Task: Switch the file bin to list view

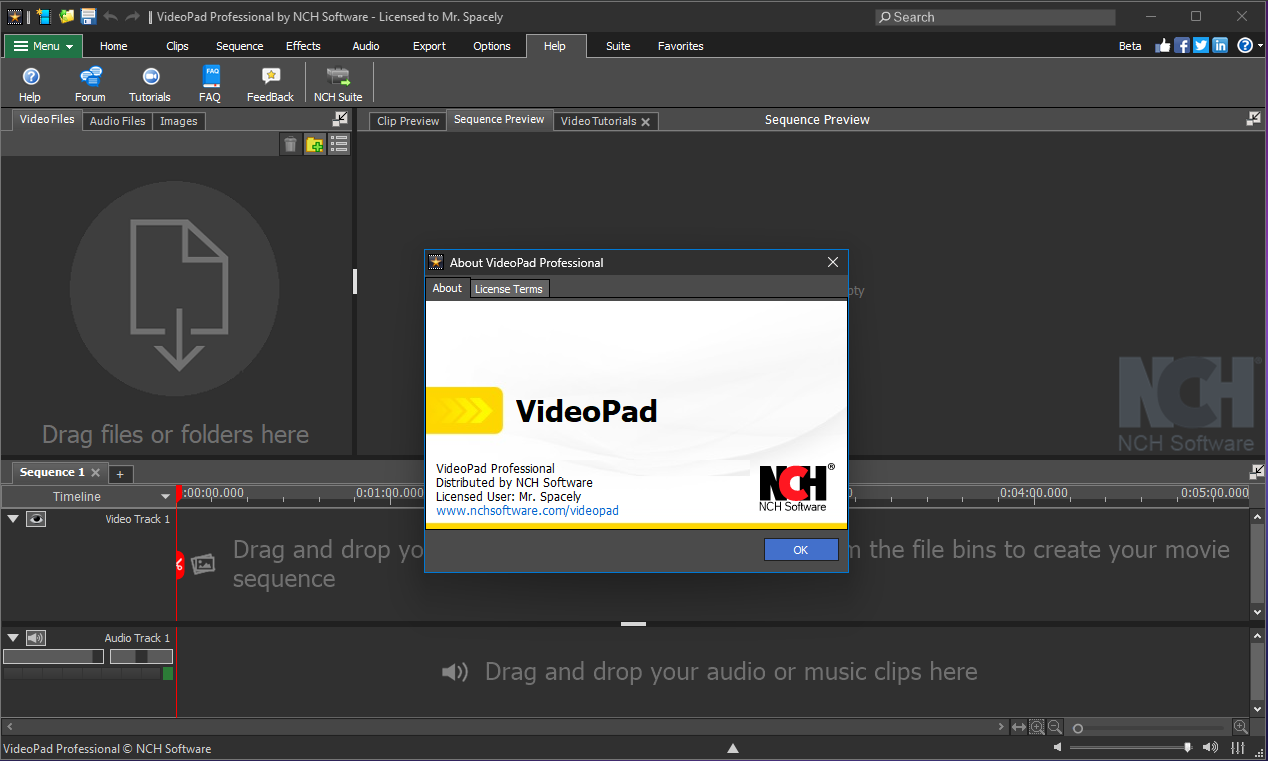Action: pos(339,145)
